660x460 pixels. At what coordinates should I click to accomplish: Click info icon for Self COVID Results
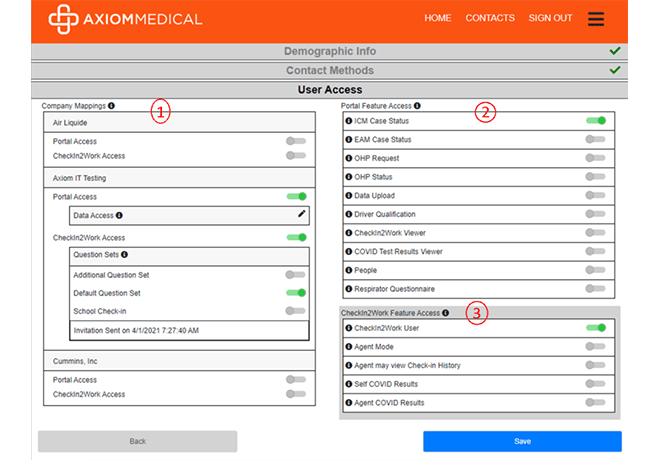[349, 384]
